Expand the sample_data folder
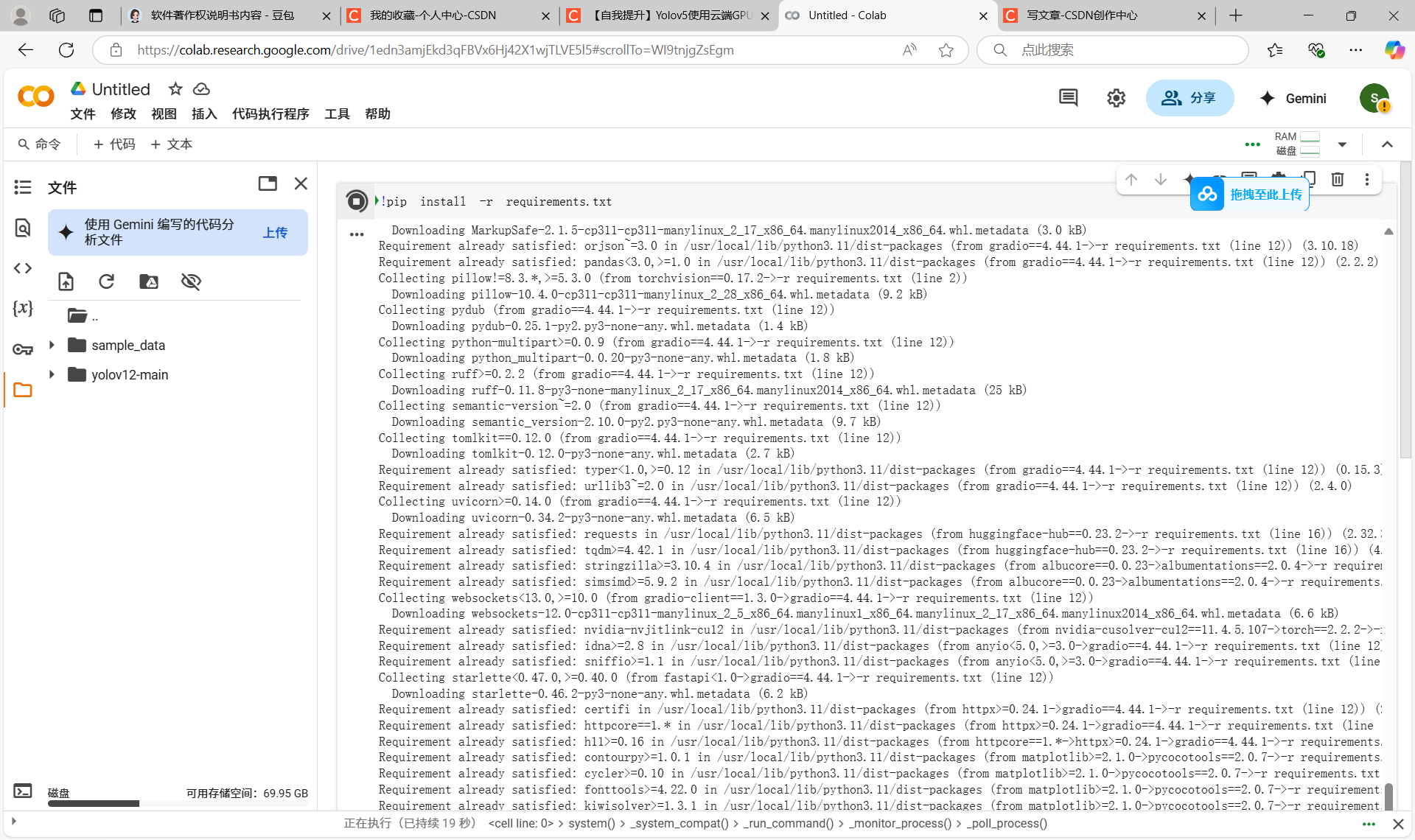The height and width of the screenshot is (840, 1415). (x=52, y=345)
